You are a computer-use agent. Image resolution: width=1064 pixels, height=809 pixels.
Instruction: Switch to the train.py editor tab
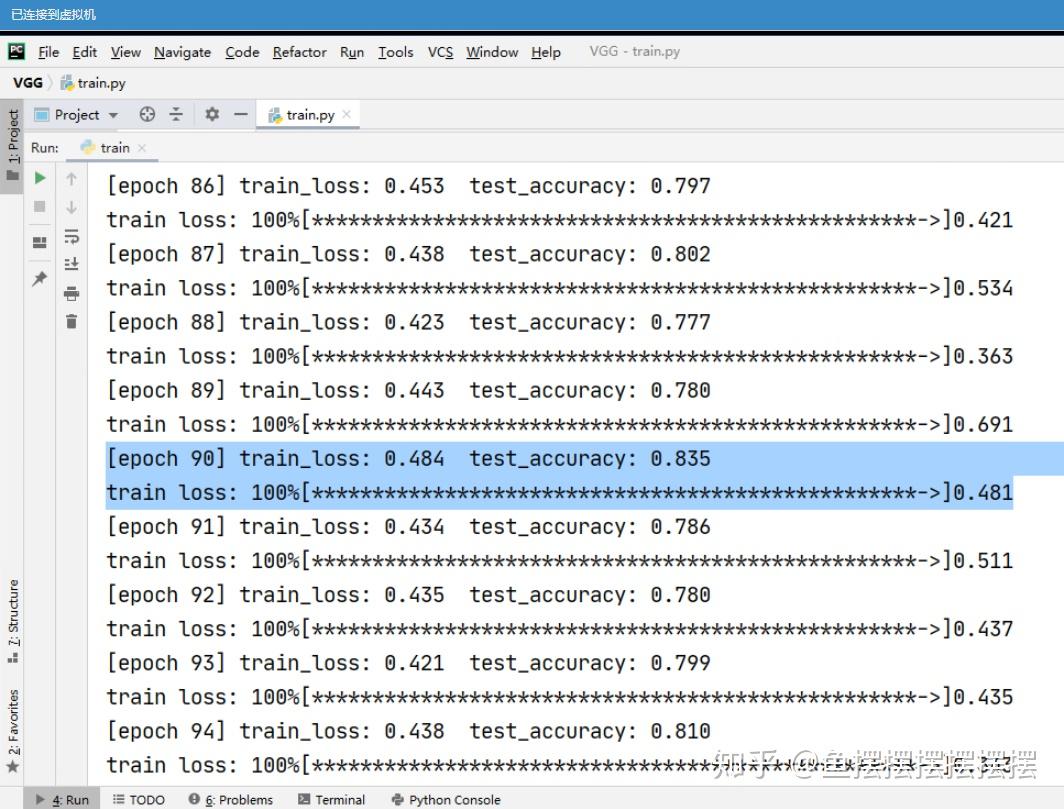point(309,115)
